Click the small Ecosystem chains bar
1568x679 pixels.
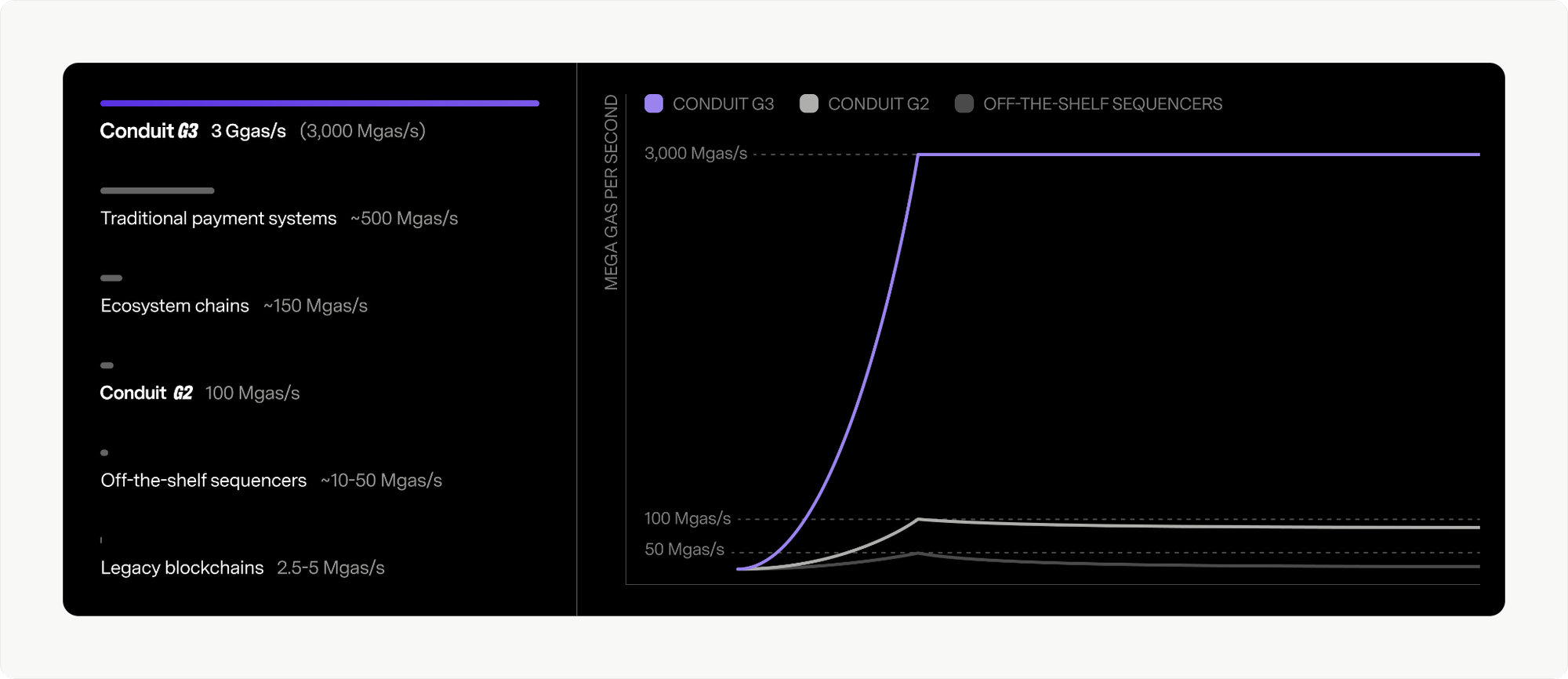111,278
